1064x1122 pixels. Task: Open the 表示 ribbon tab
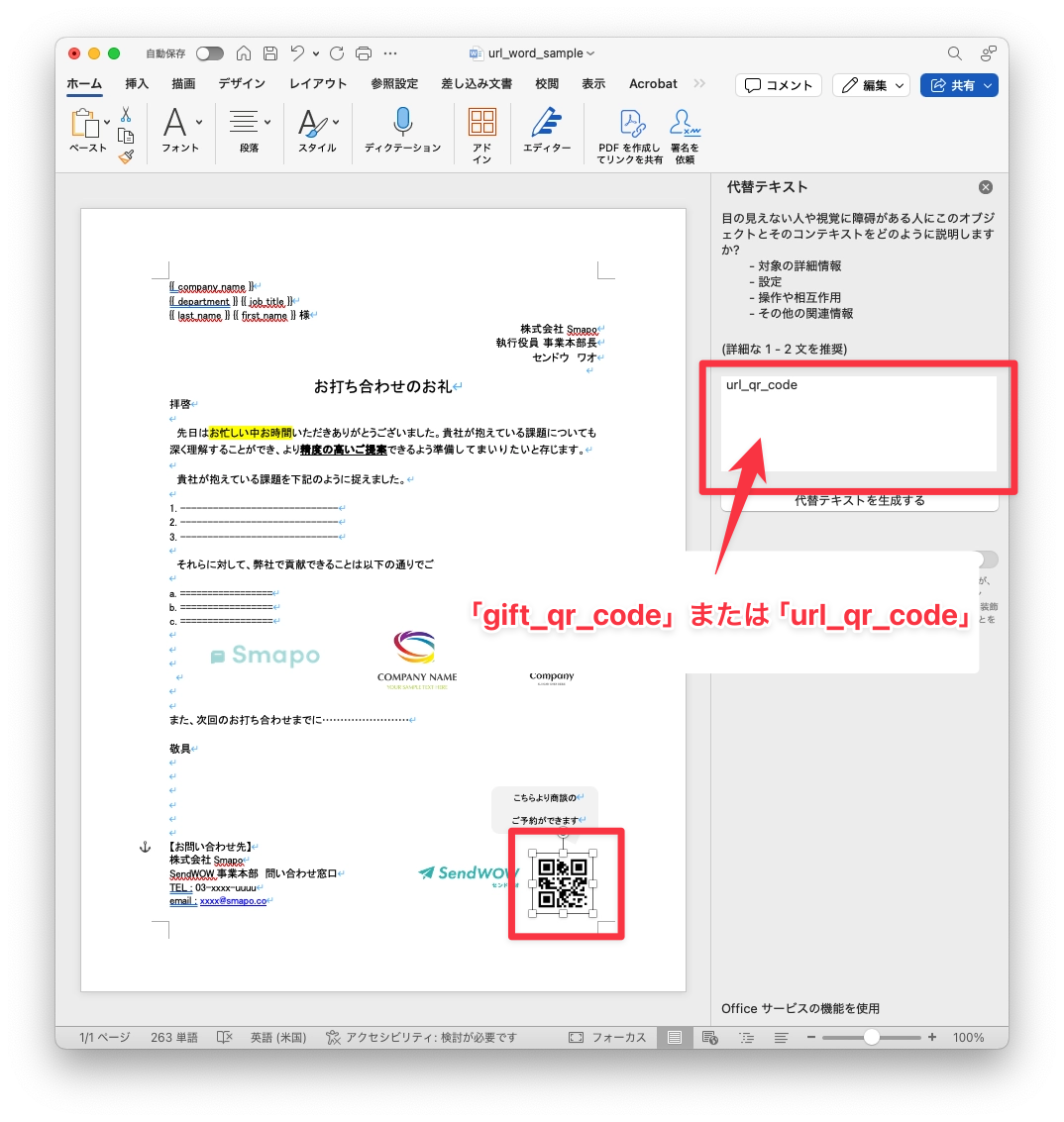click(593, 84)
